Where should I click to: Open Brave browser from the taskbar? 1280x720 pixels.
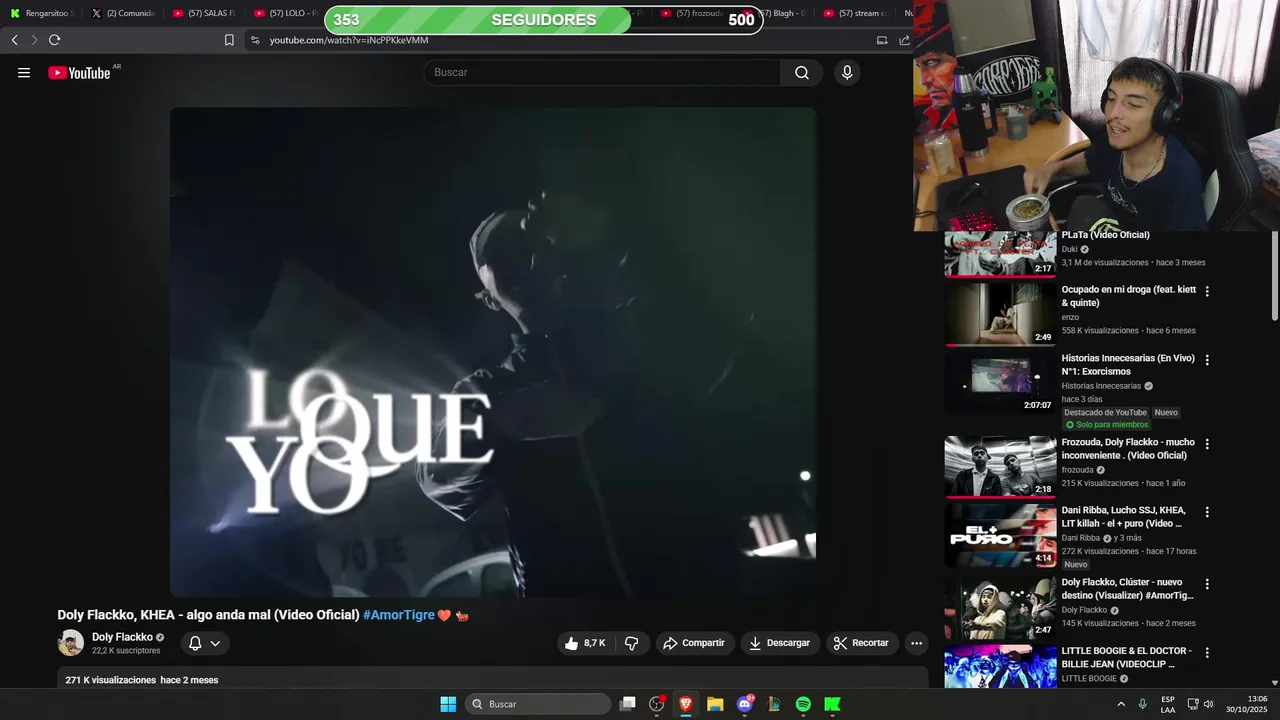click(686, 704)
